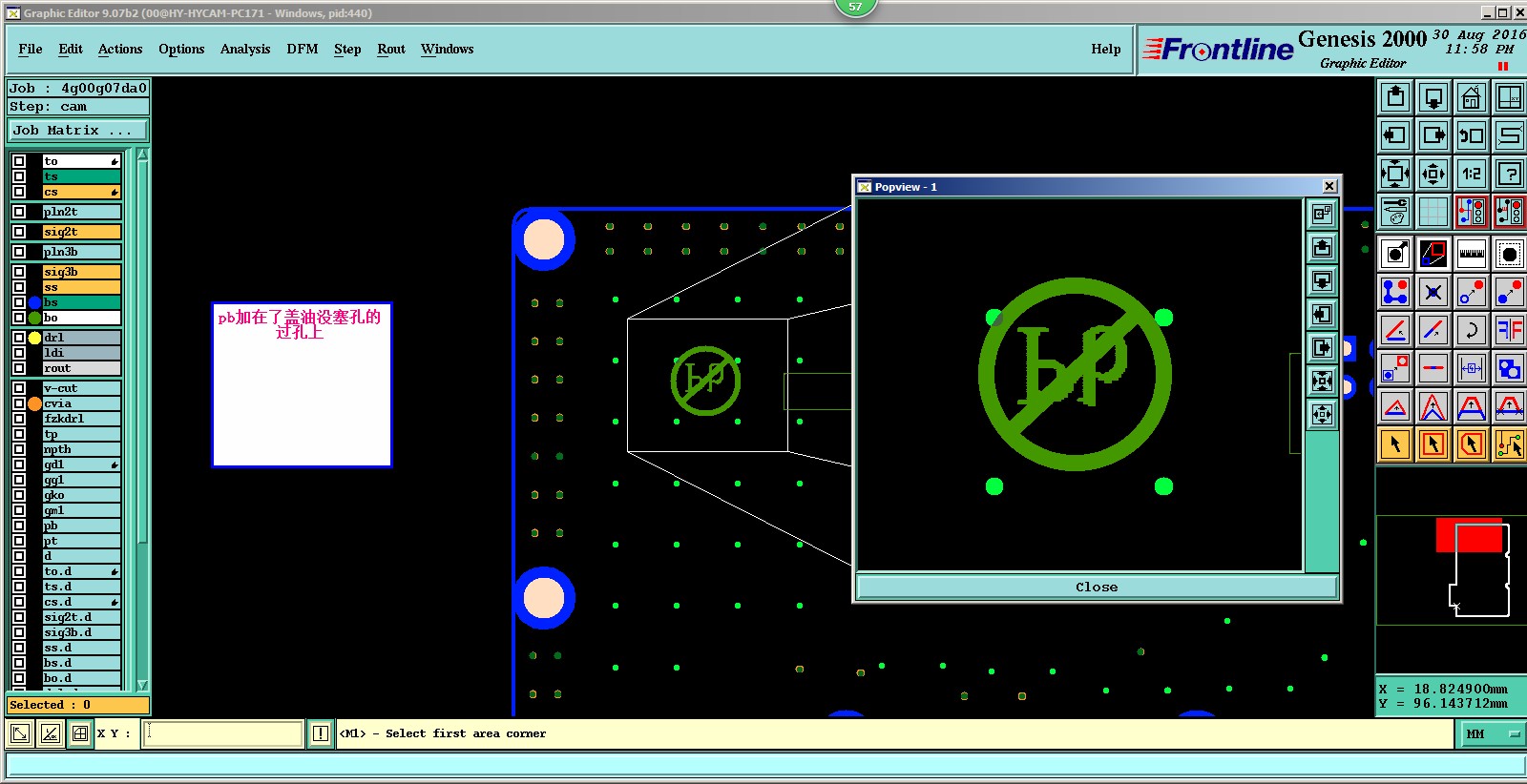This screenshot has width=1527, height=784.
Task: Click the yellow color dot on drl layer
Action: 34,338
